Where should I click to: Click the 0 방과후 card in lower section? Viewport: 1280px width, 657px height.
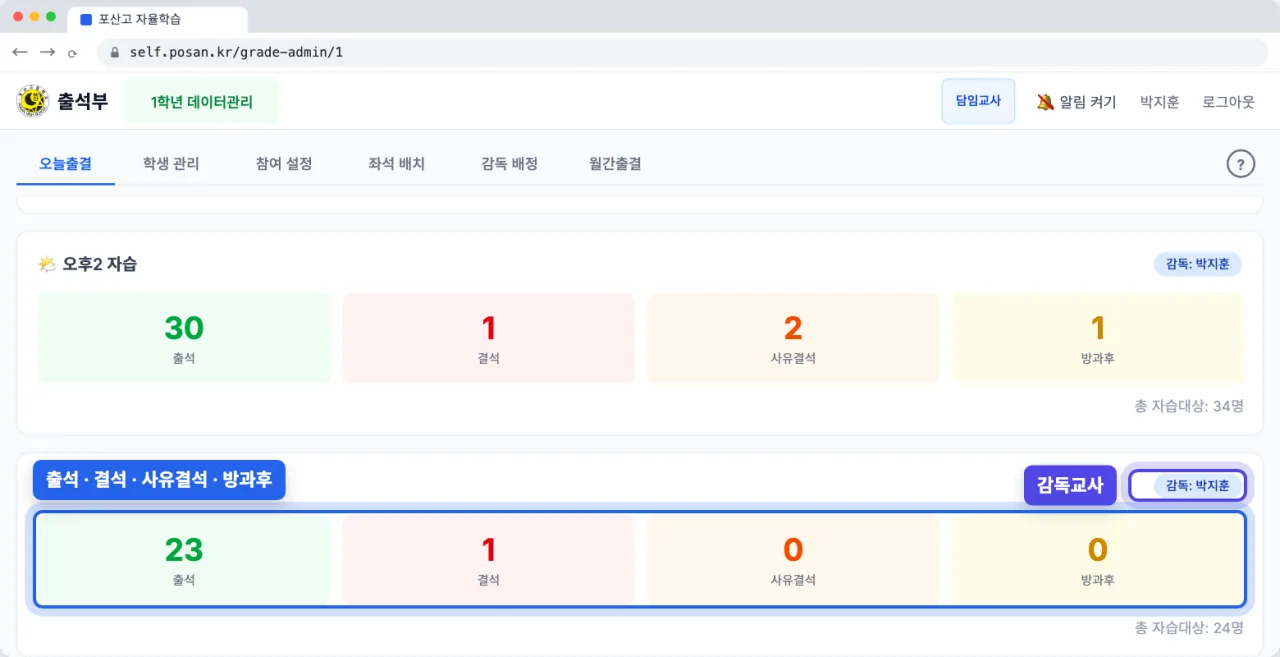[x=1098, y=560]
